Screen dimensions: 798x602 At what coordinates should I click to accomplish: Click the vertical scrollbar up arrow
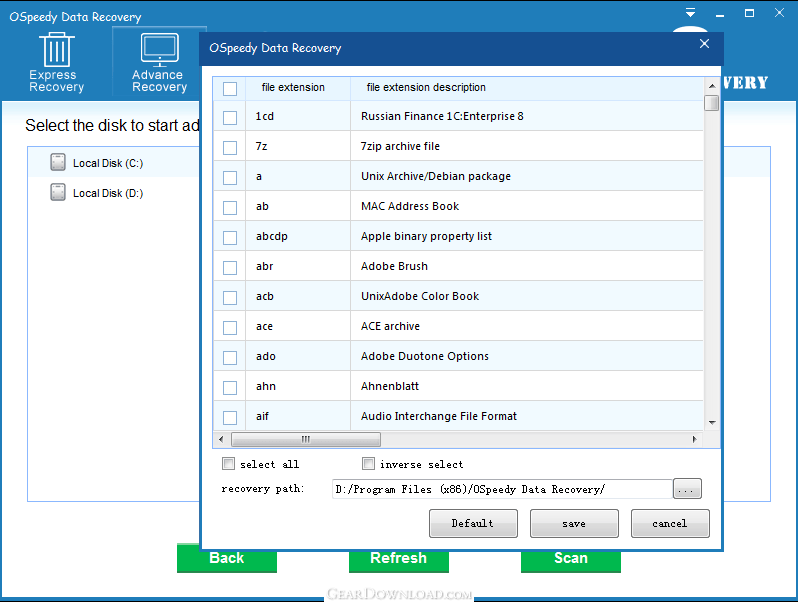pyautogui.click(x=712, y=85)
